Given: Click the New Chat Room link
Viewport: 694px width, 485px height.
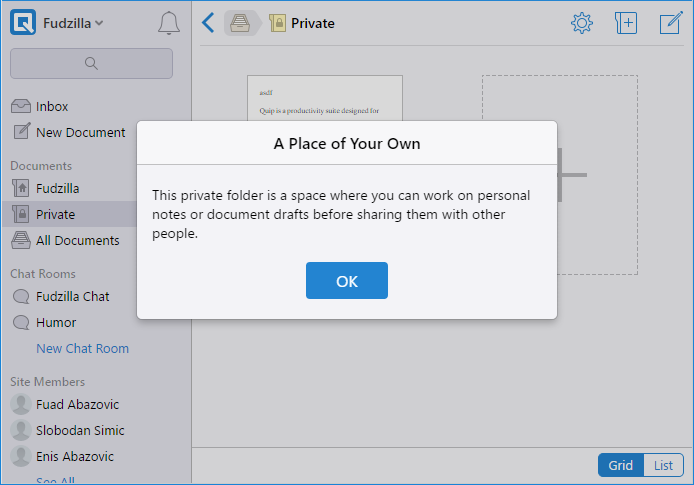Looking at the screenshot, I should [82, 349].
